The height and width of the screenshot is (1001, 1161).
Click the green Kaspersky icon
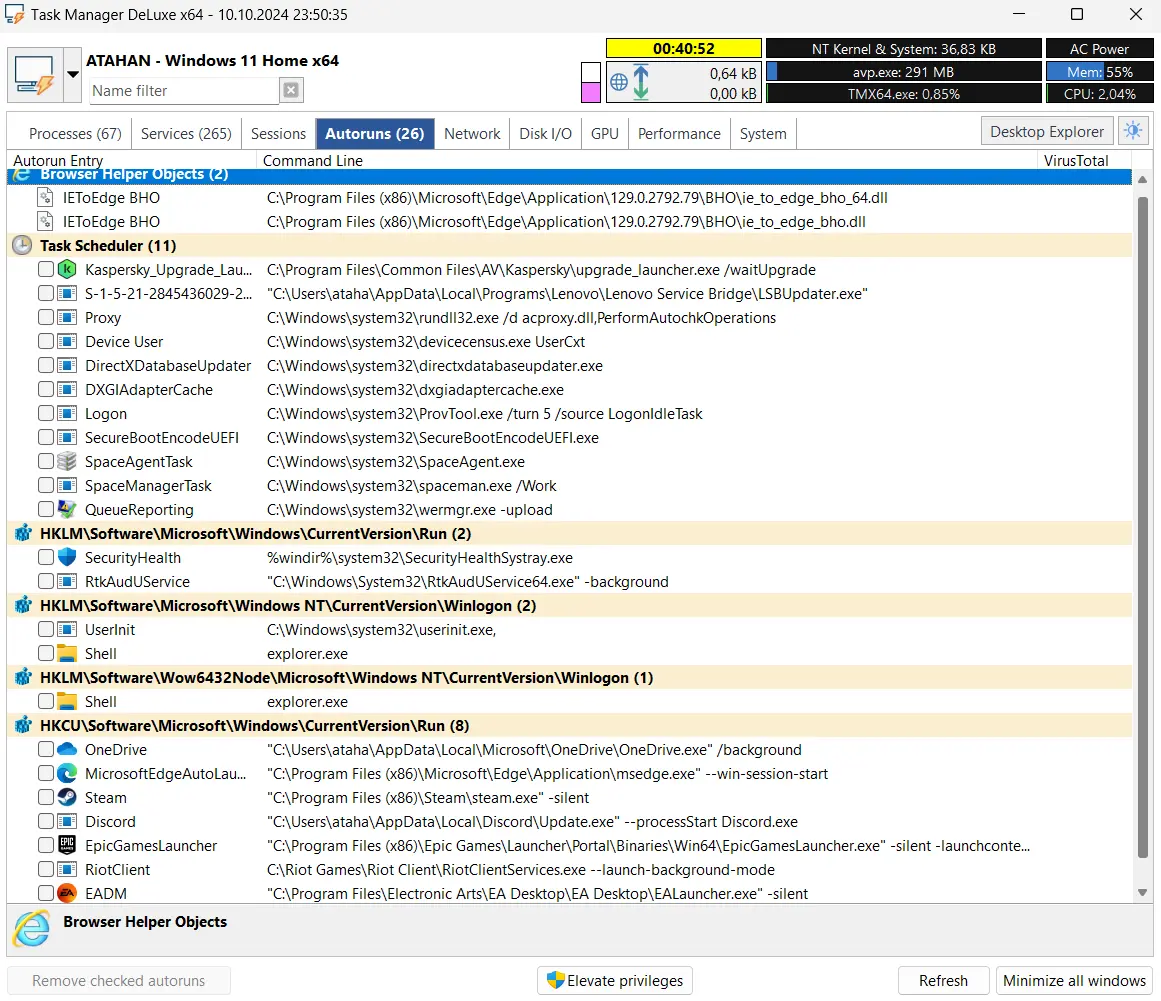coord(67,270)
